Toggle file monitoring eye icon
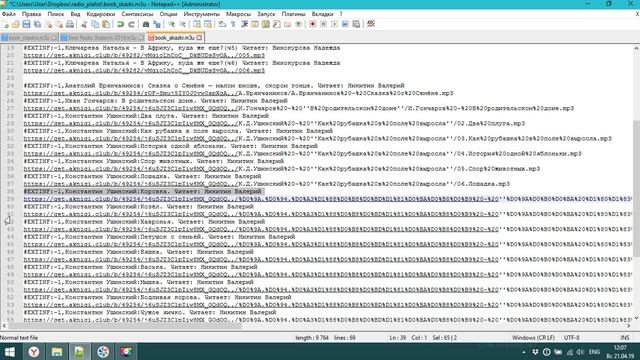 click(x=298, y=24)
